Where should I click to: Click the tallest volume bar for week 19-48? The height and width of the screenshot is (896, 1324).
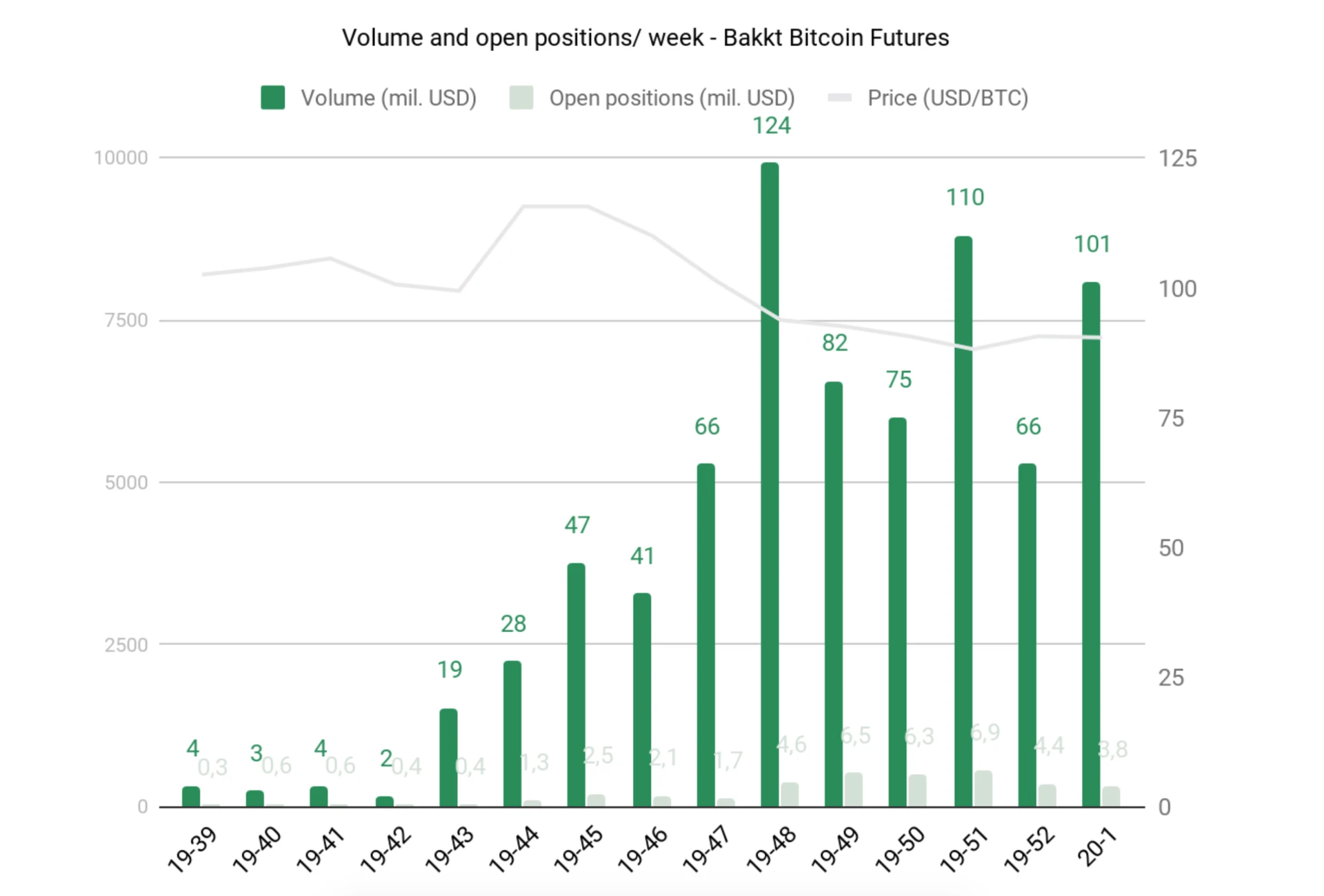coord(770,485)
